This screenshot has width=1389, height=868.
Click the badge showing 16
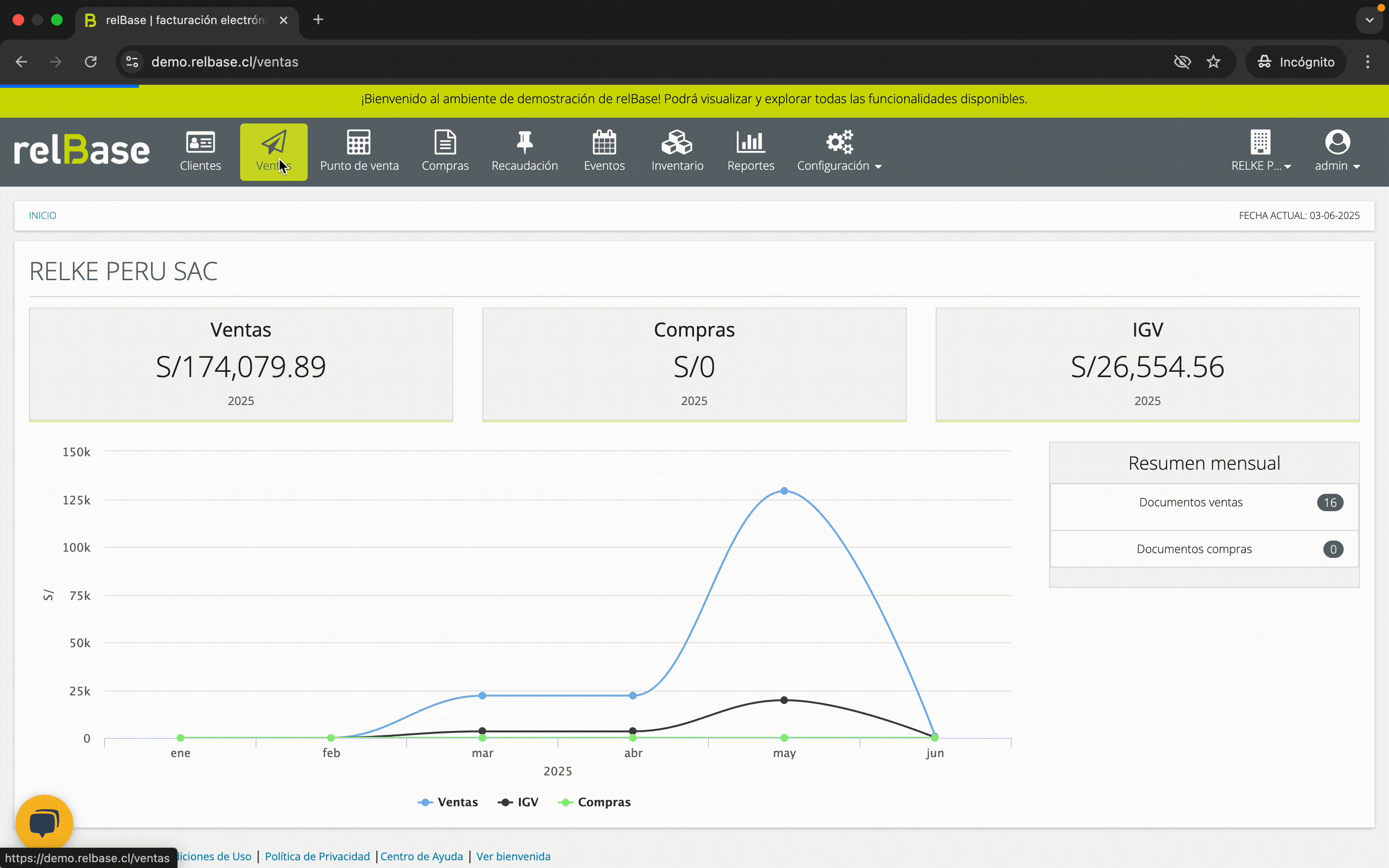point(1330,502)
